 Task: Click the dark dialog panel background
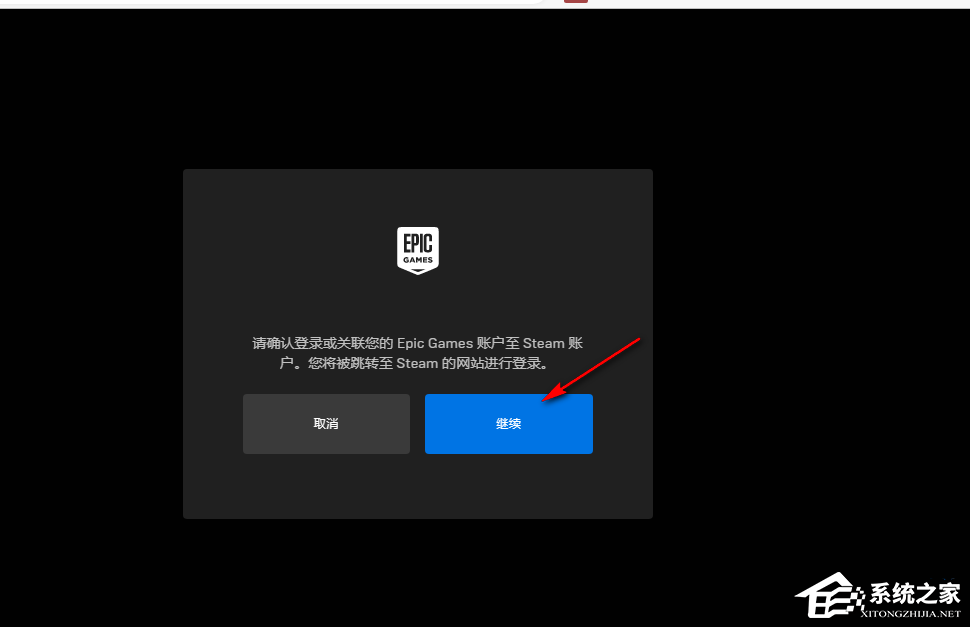pyautogui.click(x=418, y=490)
